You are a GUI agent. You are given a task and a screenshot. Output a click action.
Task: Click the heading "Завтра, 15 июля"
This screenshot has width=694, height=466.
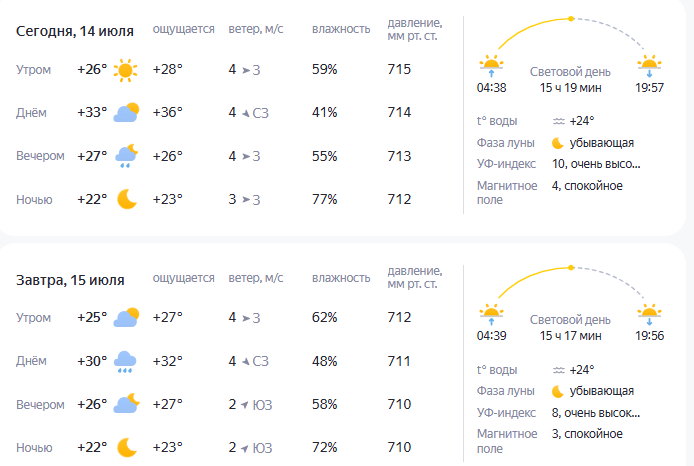[x=70, y=280]
